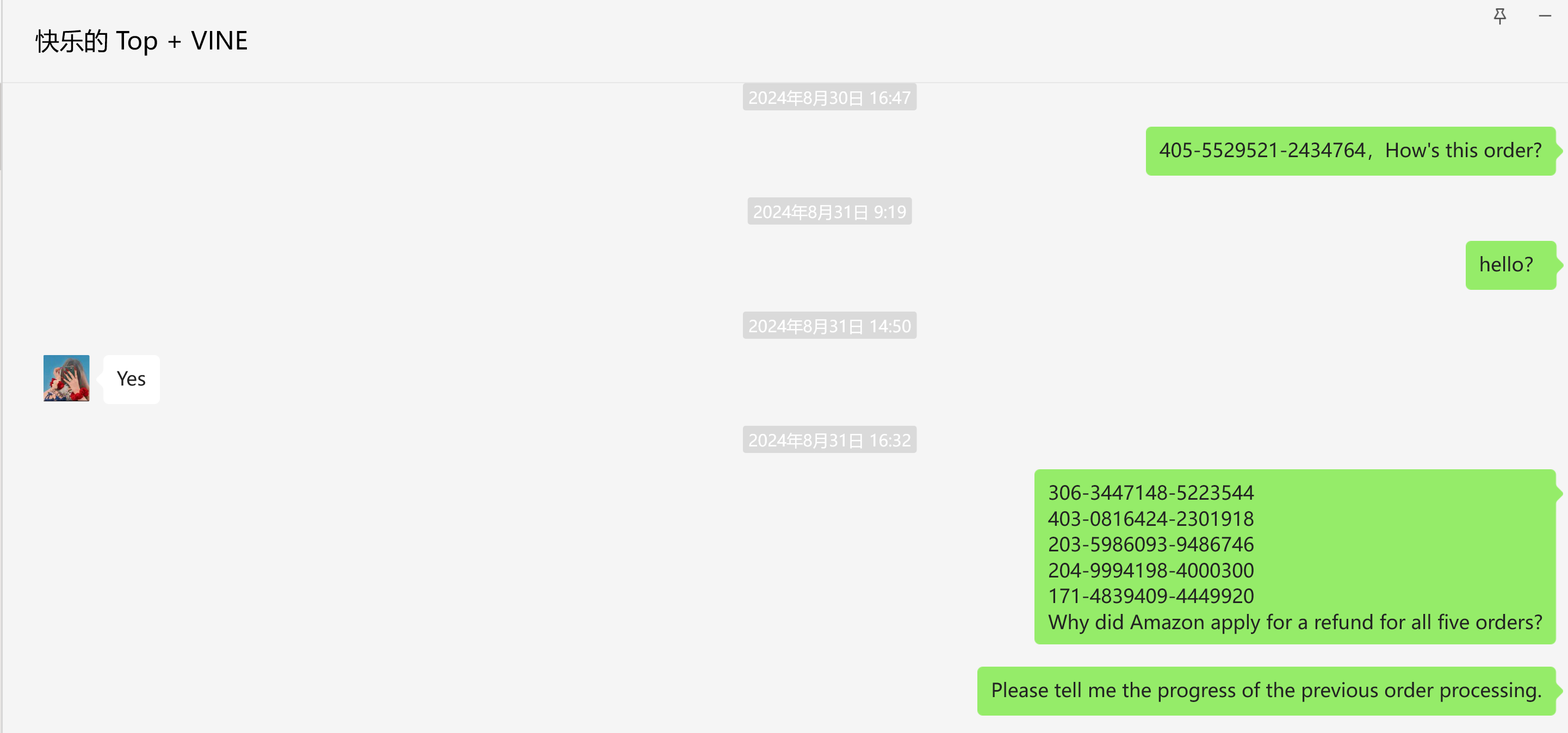Click order number 403-0816424-2301918
Screen dimensions: 1568x733
[1150, 519]
